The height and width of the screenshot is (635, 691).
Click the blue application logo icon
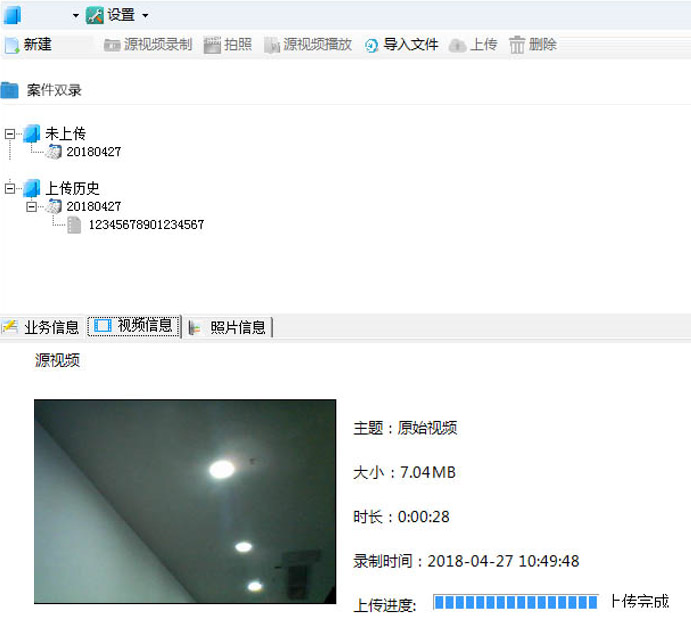click(x=12, y=15)
